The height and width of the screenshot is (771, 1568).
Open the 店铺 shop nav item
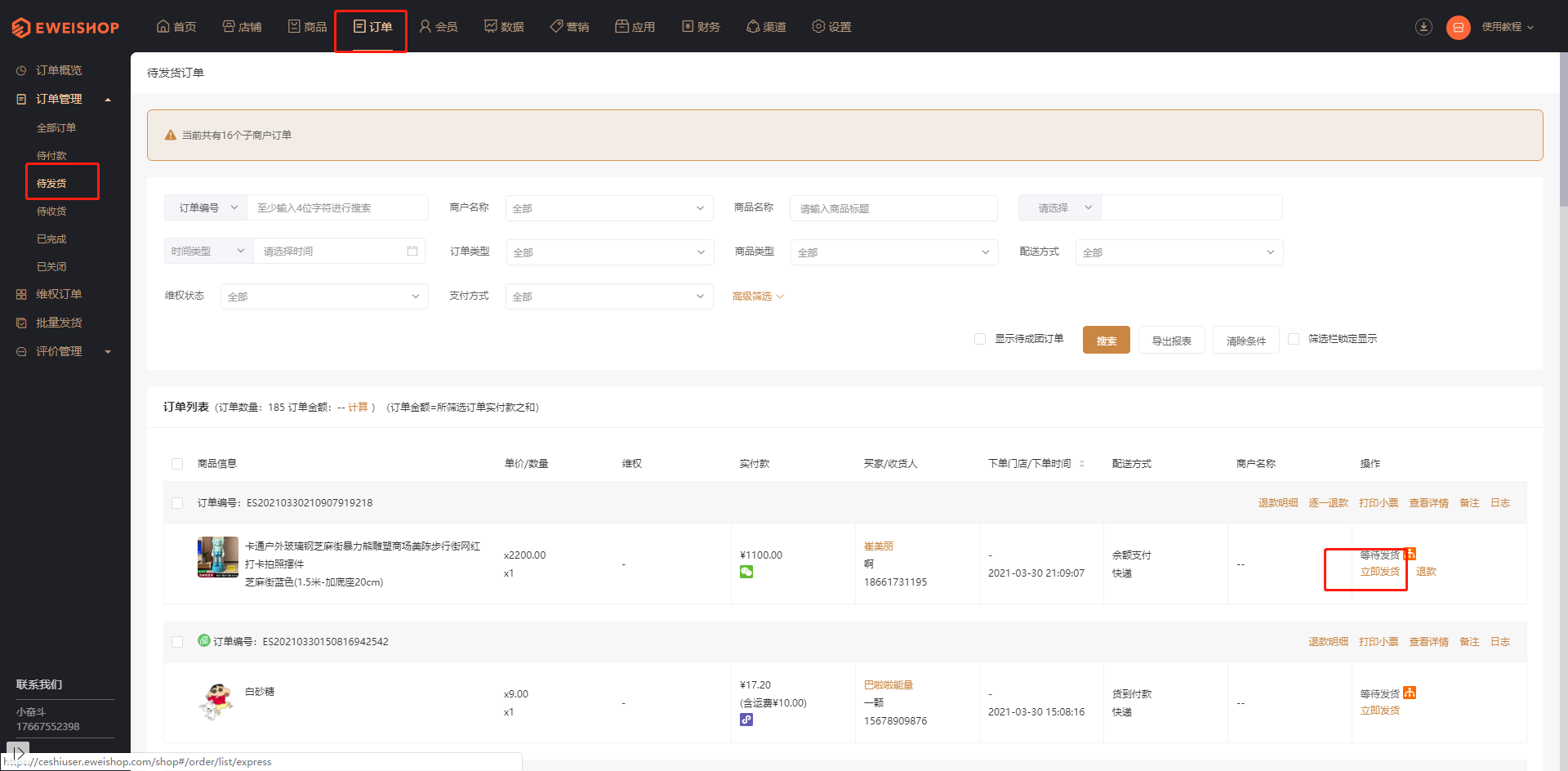(x=242, y=27)
